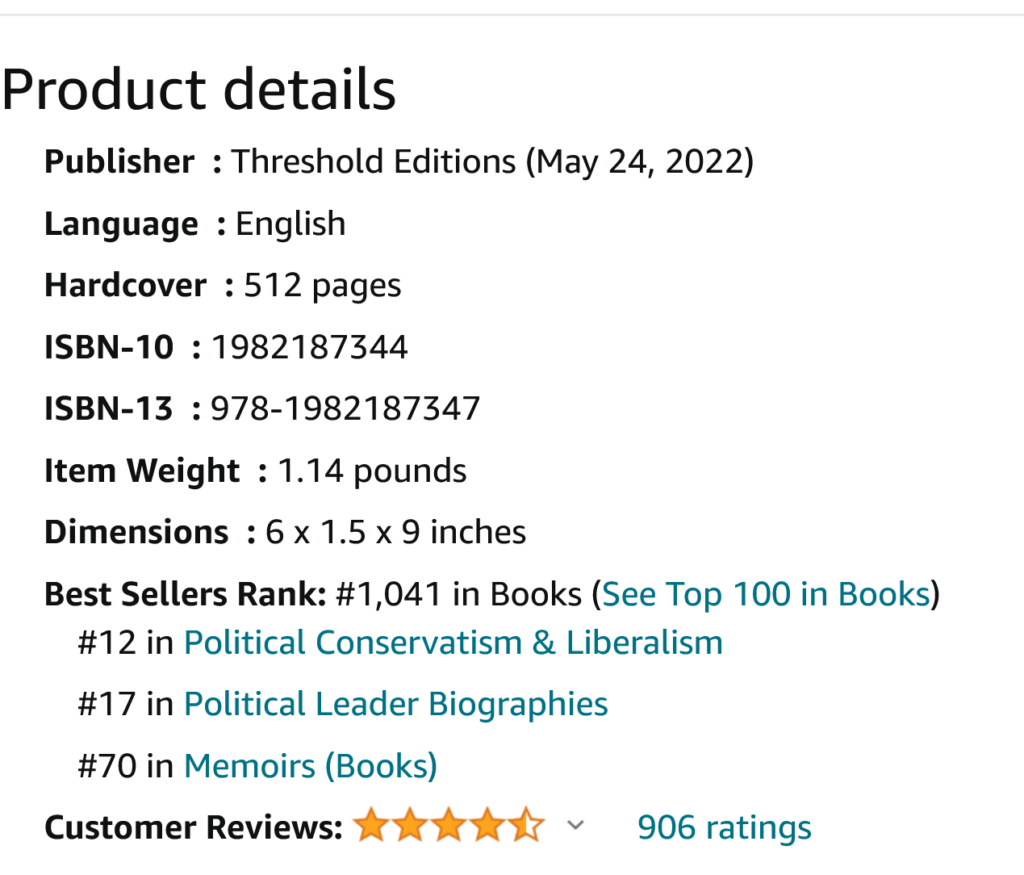Click the Threshold Editions publisher text
Image resolution: width=1024 pixels, height=875 pixels.
click(x=374, y=161)
